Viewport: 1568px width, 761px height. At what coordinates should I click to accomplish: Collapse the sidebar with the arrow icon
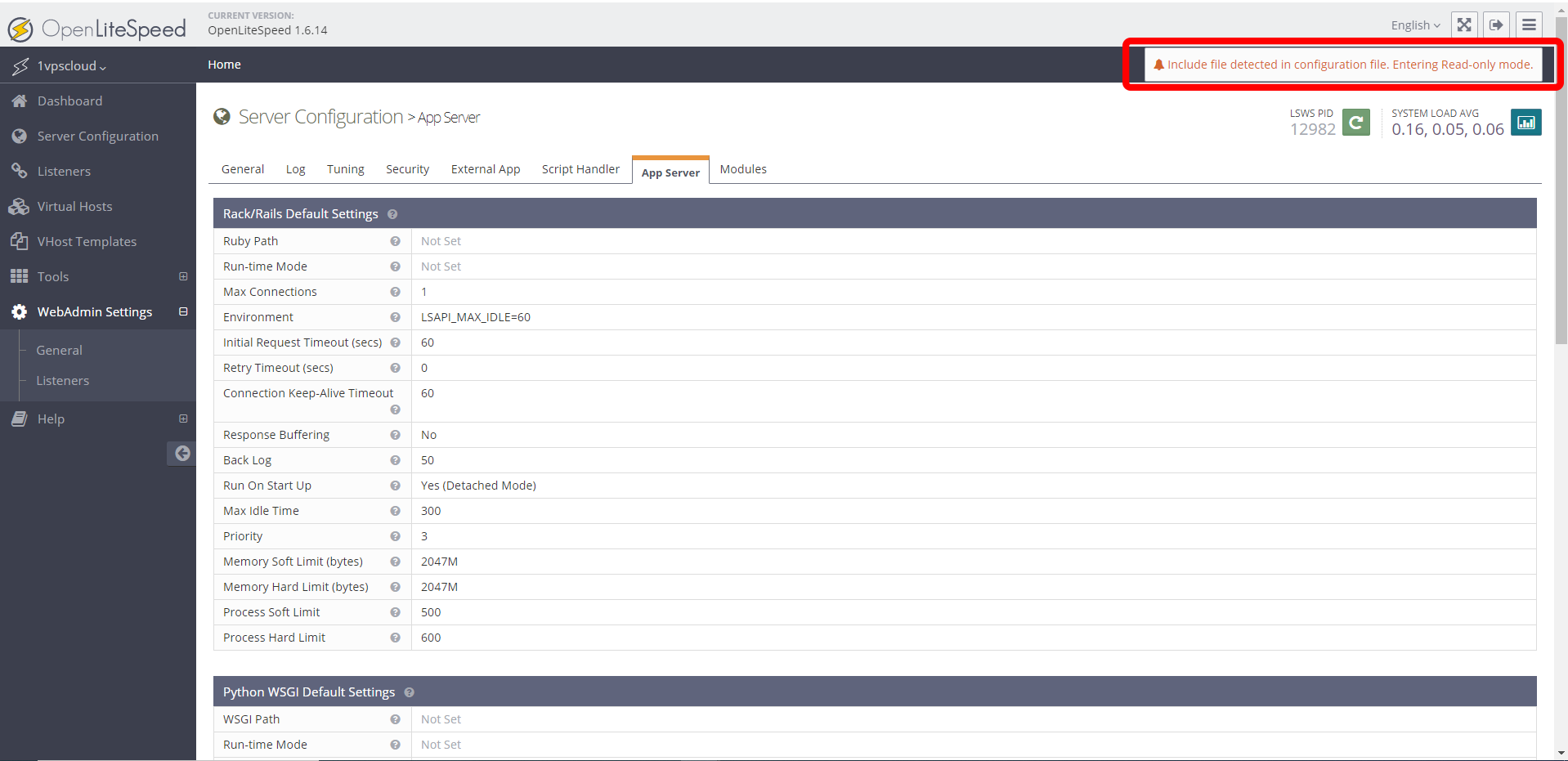click(181, 453)
